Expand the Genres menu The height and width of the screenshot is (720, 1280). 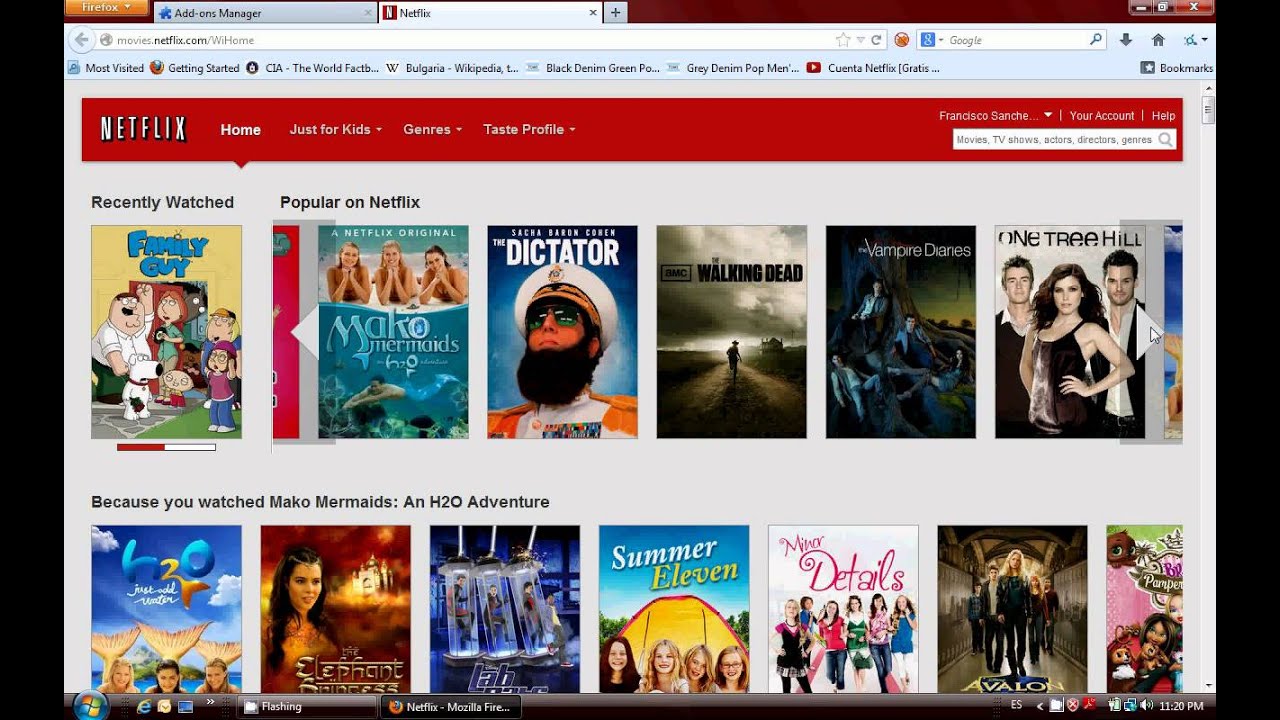432,129
